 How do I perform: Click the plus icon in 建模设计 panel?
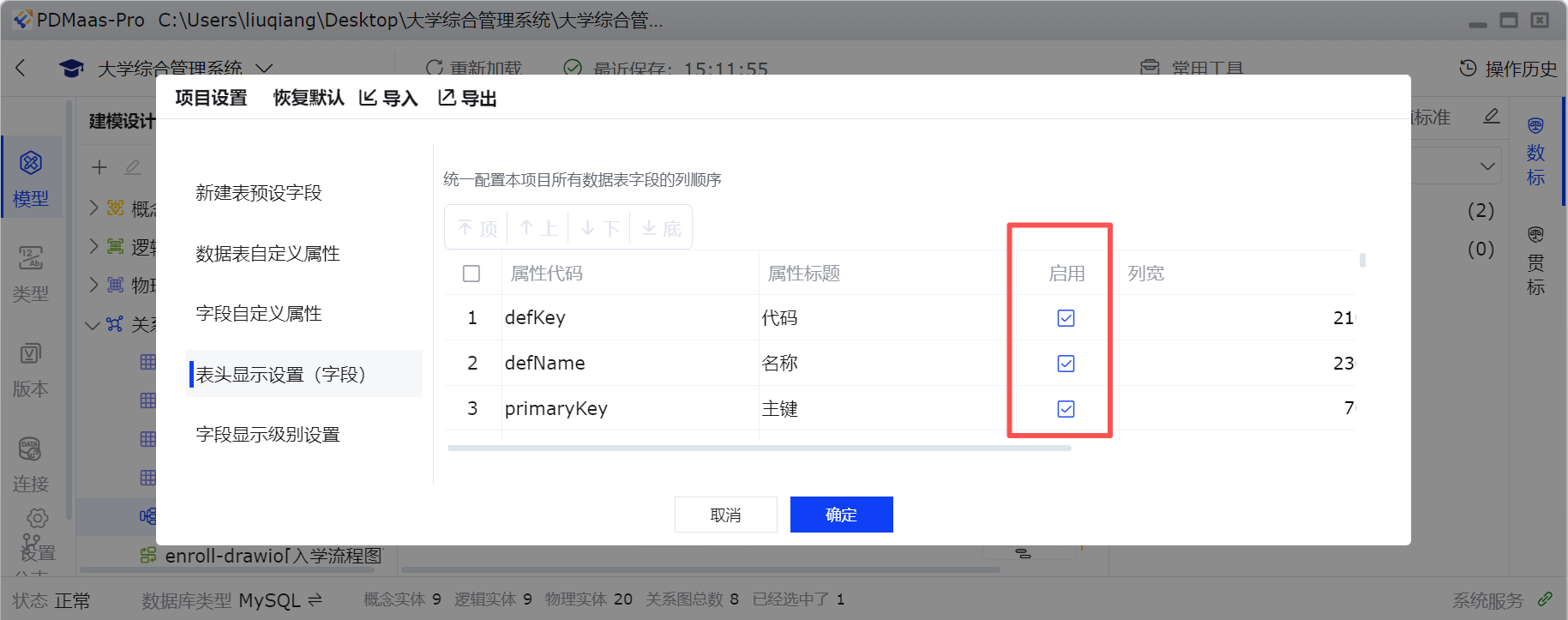[99, 167]
